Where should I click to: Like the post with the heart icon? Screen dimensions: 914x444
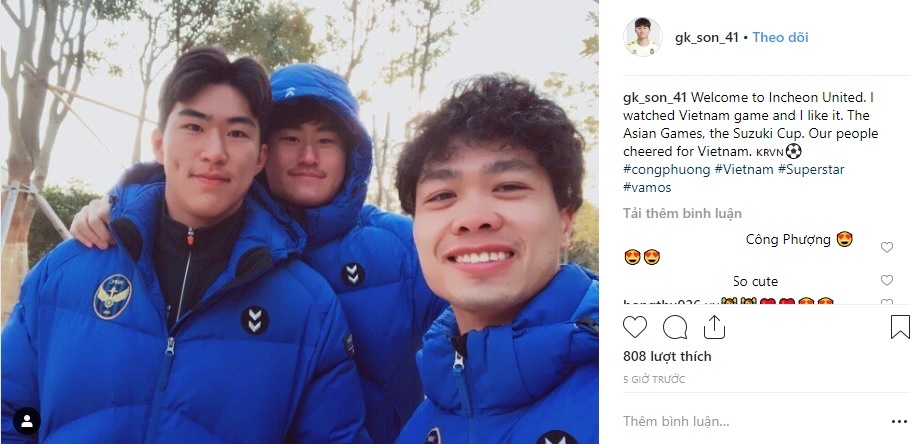point(635,327)
